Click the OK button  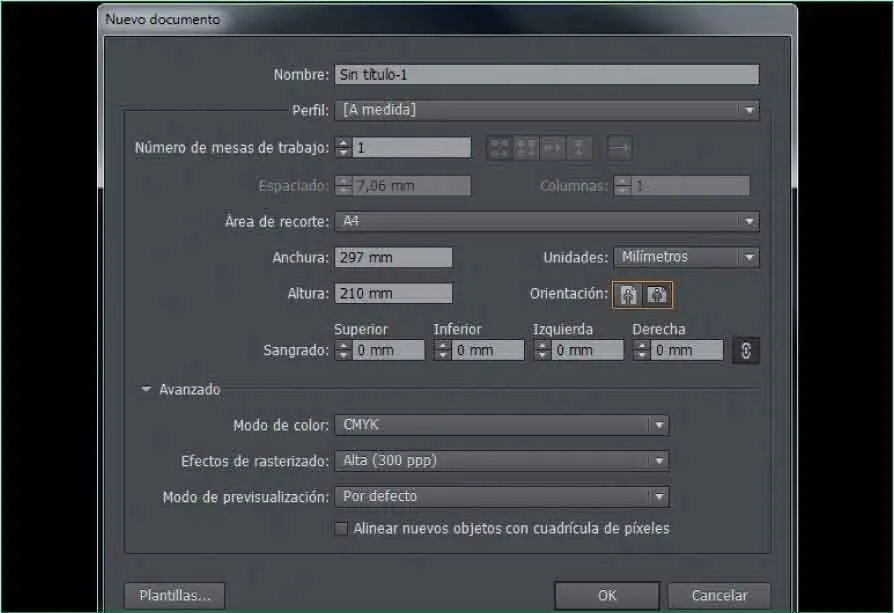tap(607, 595)
